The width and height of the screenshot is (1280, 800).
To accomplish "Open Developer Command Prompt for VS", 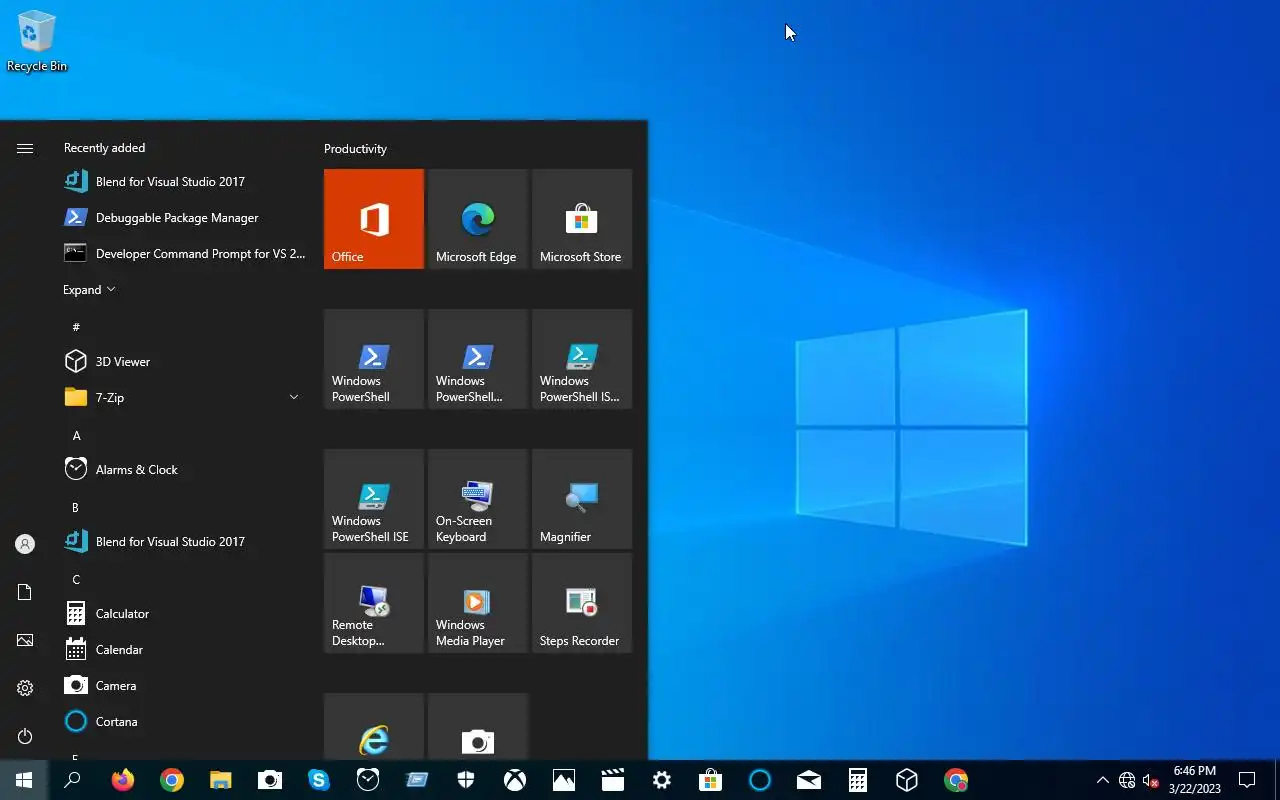I will click(182, 254).
